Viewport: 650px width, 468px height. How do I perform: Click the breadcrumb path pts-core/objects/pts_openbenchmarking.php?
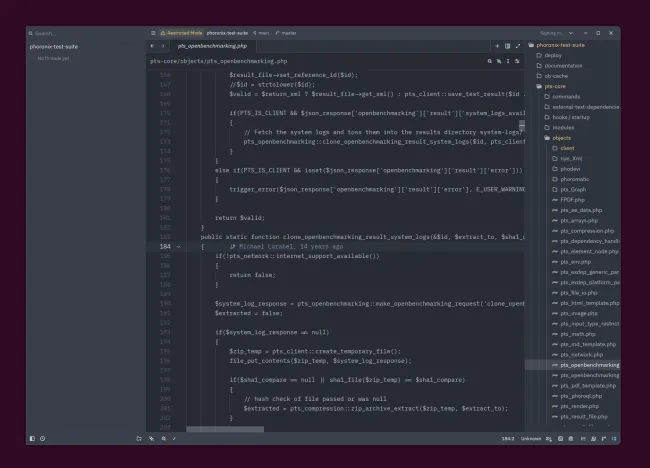click(x=218, y=61)
